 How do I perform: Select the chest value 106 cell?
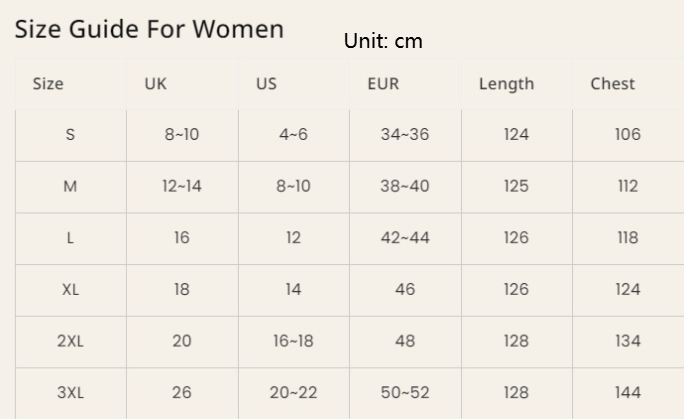click(627, 135)
